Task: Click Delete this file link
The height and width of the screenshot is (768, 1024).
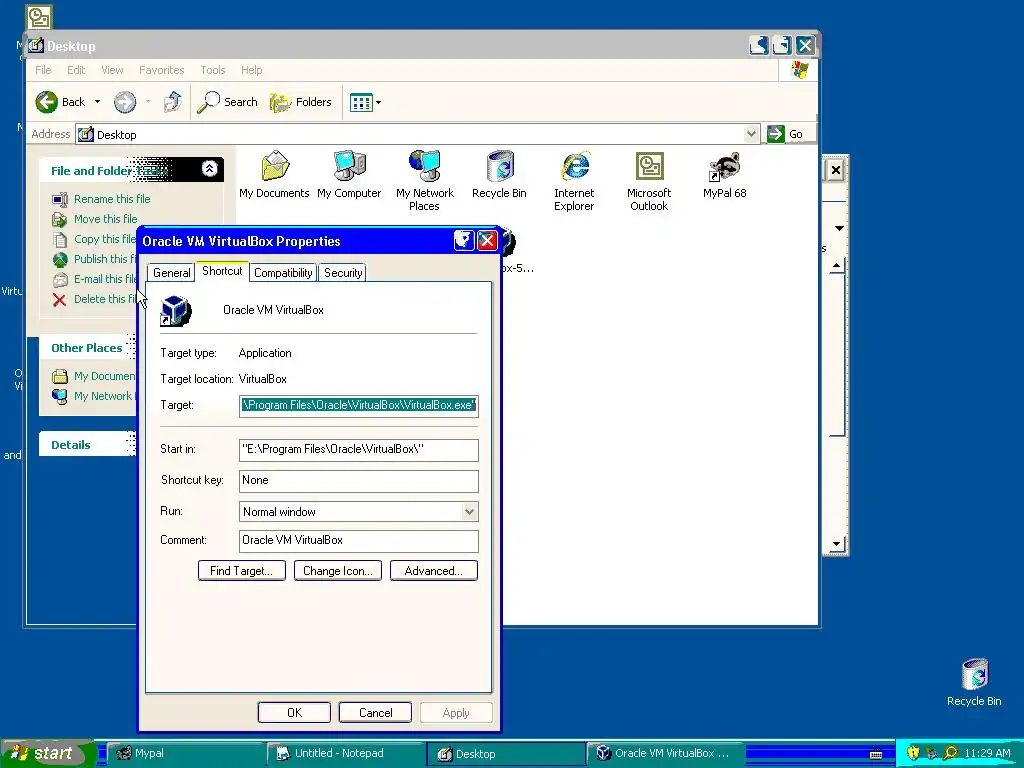Action: [x=104, y=299]
